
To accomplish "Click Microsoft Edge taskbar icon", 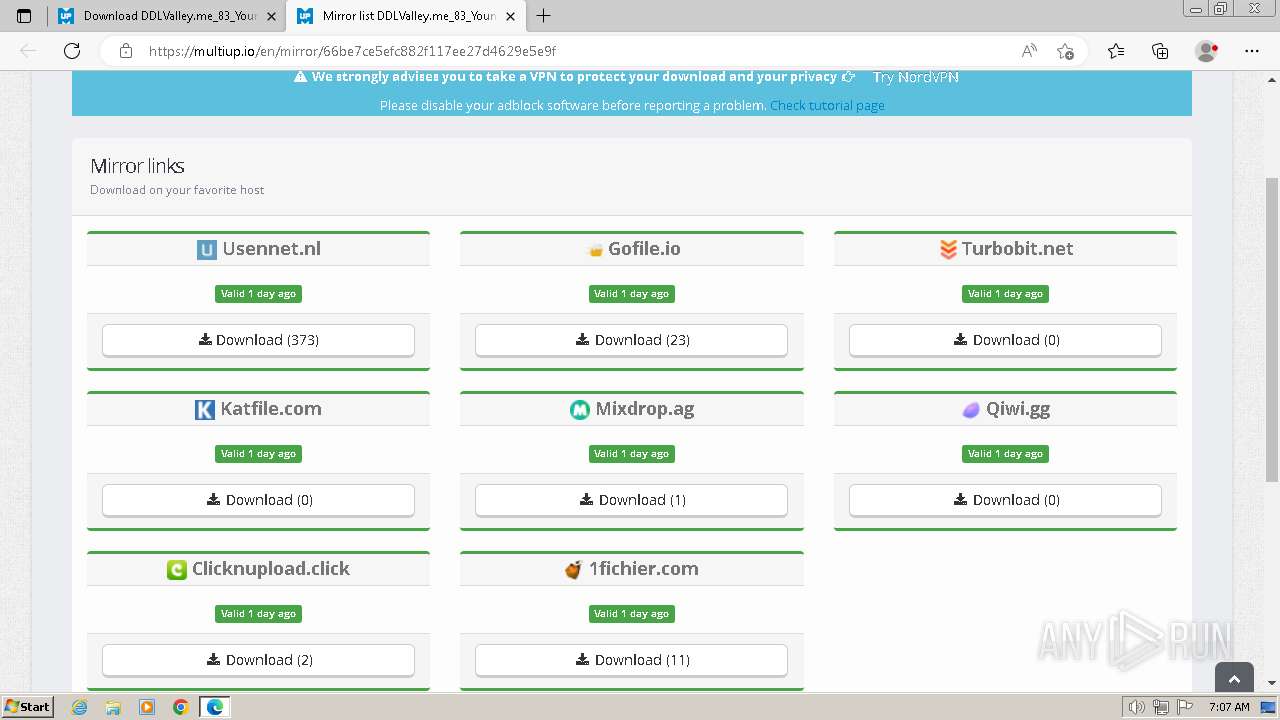I will click(x=214, y=707).
